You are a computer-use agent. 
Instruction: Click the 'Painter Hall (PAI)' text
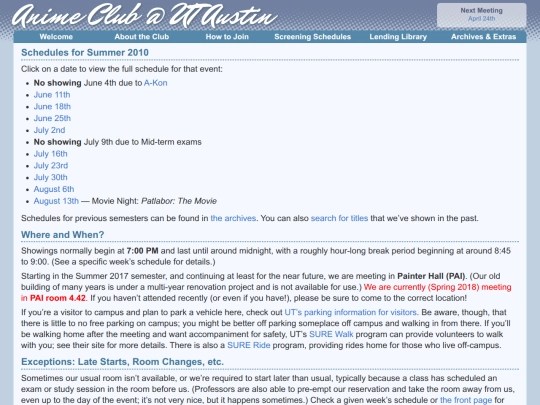coord(431,276)
